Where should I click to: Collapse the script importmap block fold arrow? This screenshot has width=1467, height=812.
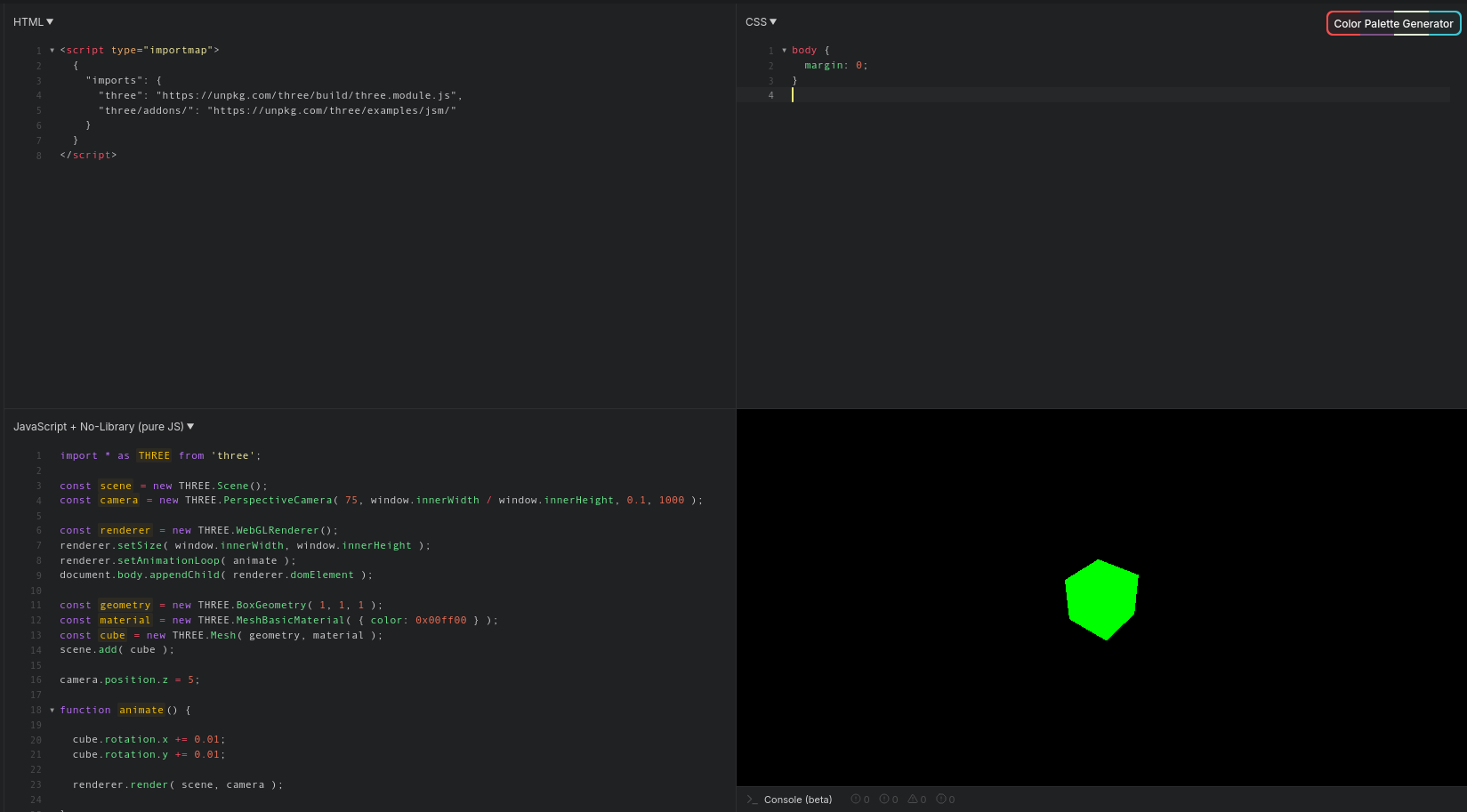coord(52,51)
